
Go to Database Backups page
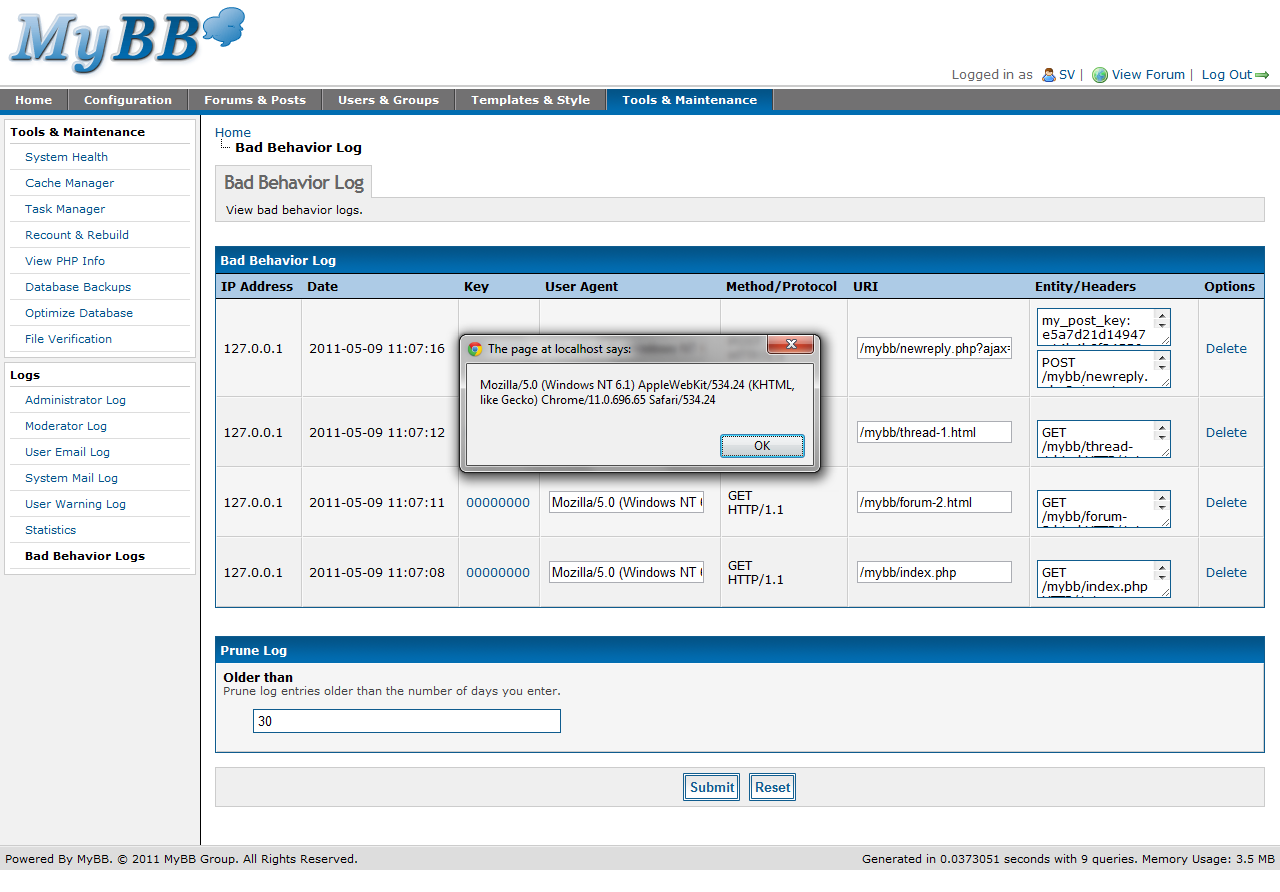tap(78, 287)
